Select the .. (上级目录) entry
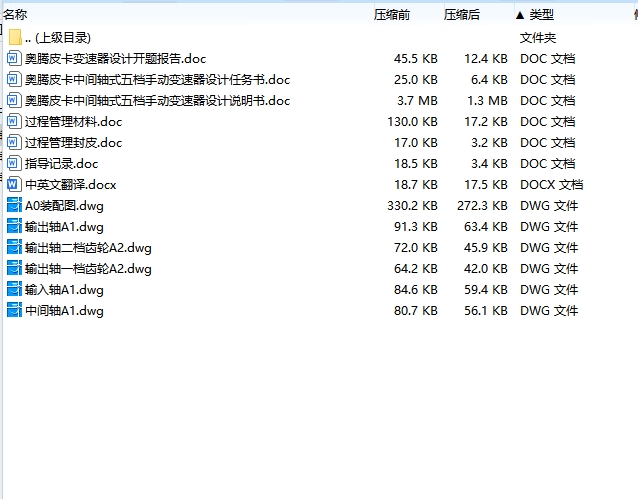The image size is (638, 499). 58,37
